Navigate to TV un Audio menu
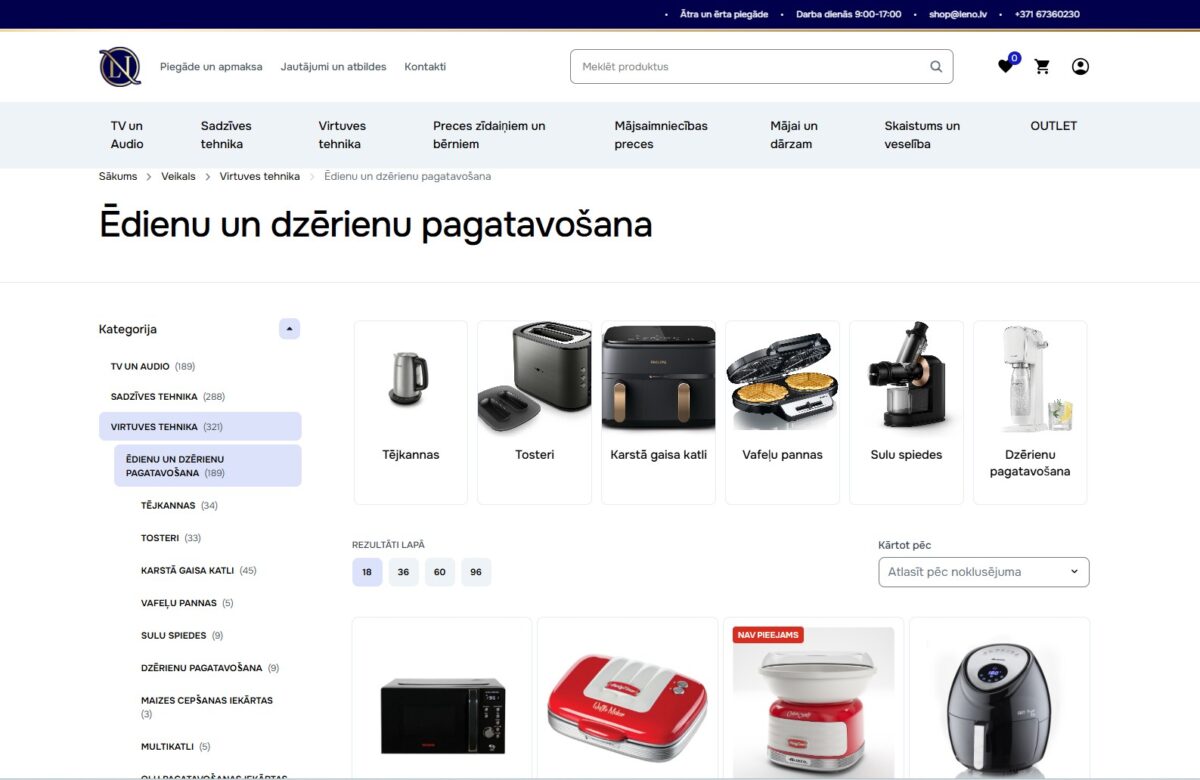The width and height of the screenshot is (1200, 780). [x=127, y=134]
